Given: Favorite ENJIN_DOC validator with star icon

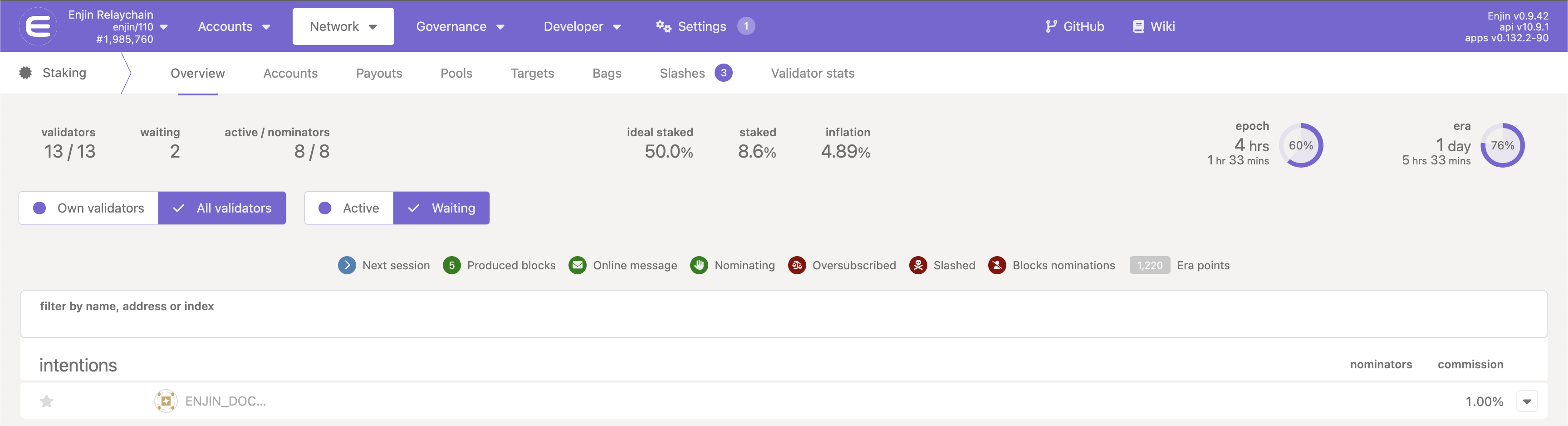Looking at the screenshot, I should pos(47,401).
